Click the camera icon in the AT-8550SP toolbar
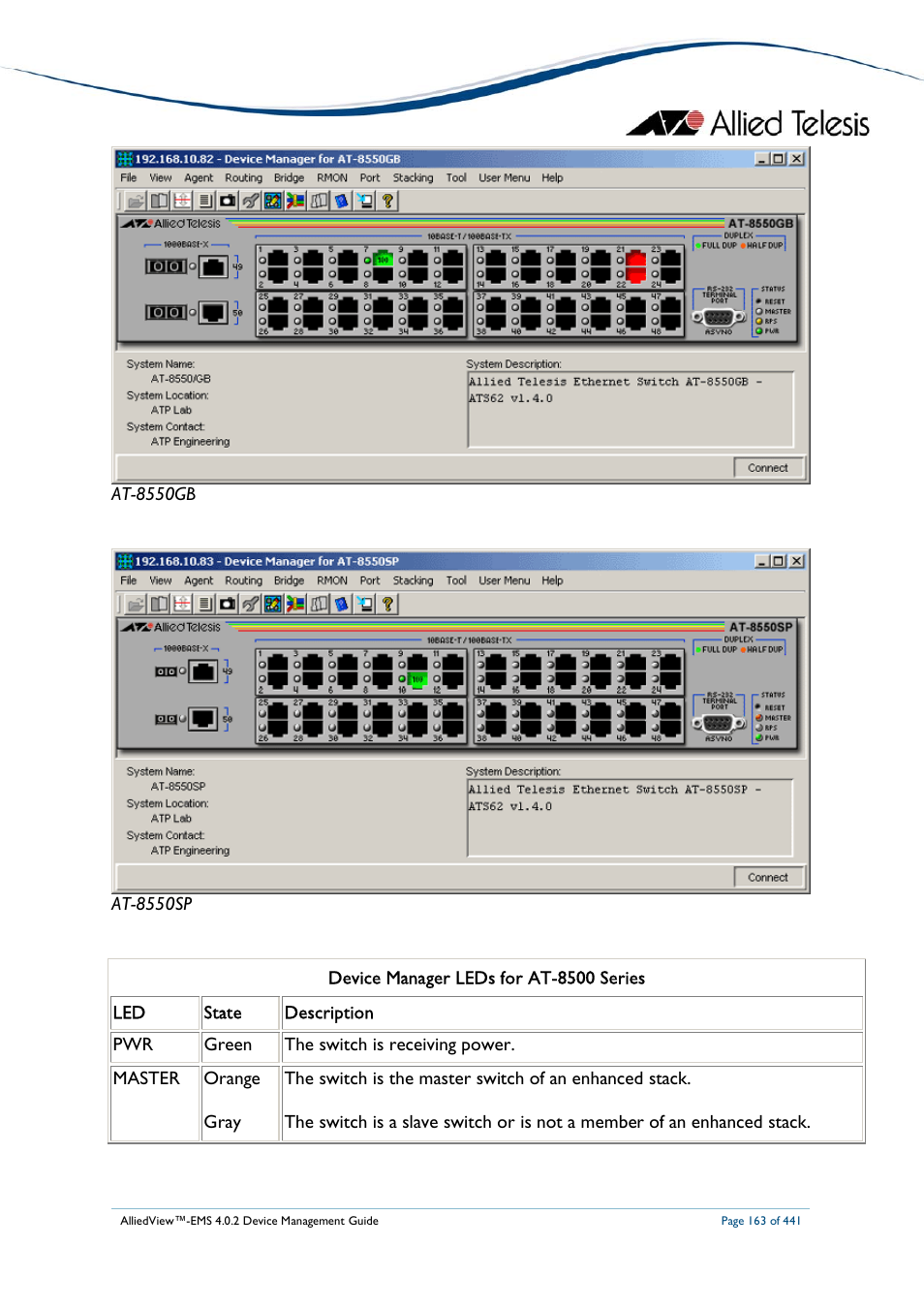Viewport: 924px width, 1309px height. point(228,604)
